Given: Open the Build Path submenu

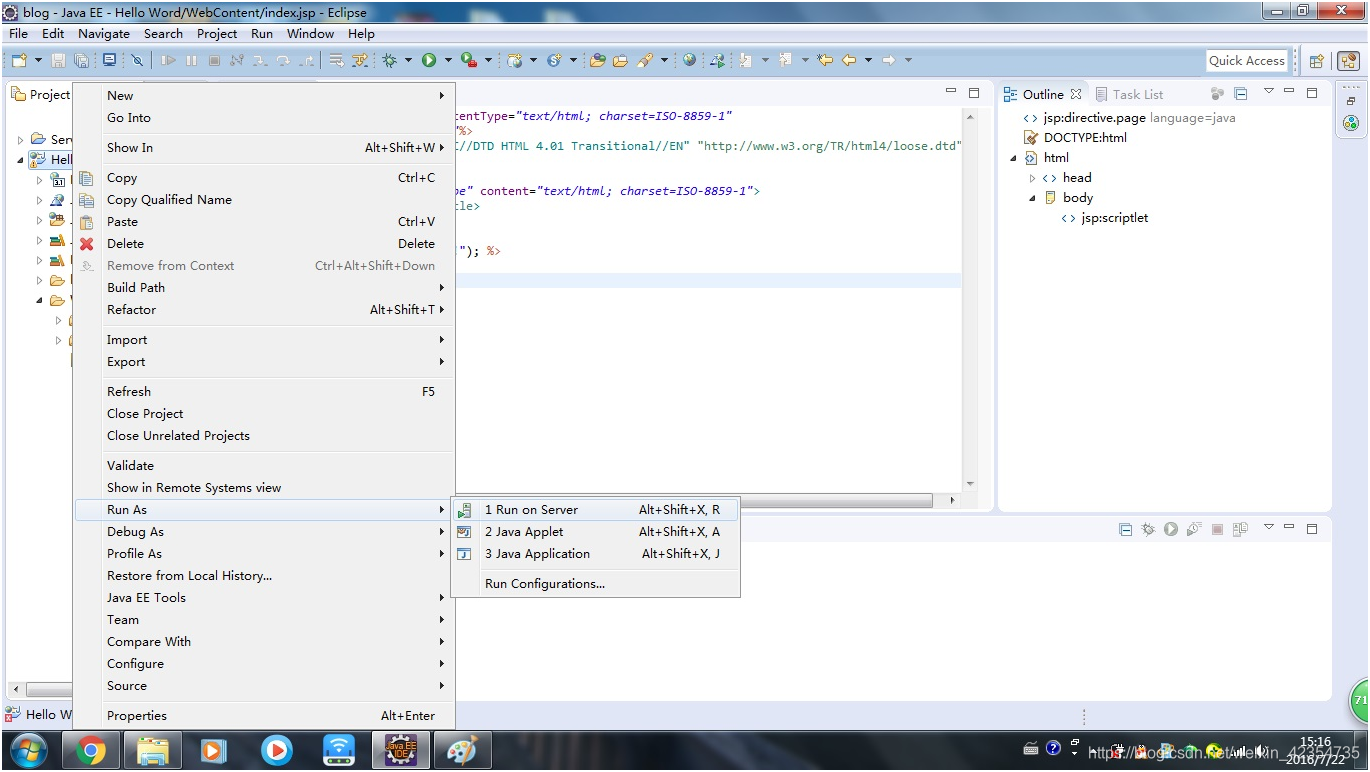Looking at the screenshot, I should [264, 288].
